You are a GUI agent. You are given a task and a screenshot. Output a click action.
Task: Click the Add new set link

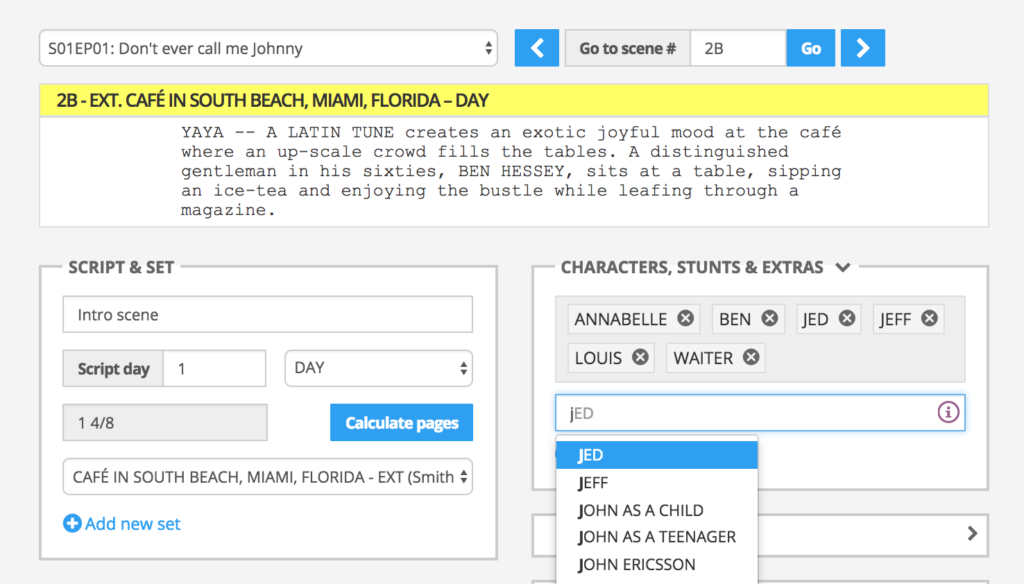coord(131,523)
